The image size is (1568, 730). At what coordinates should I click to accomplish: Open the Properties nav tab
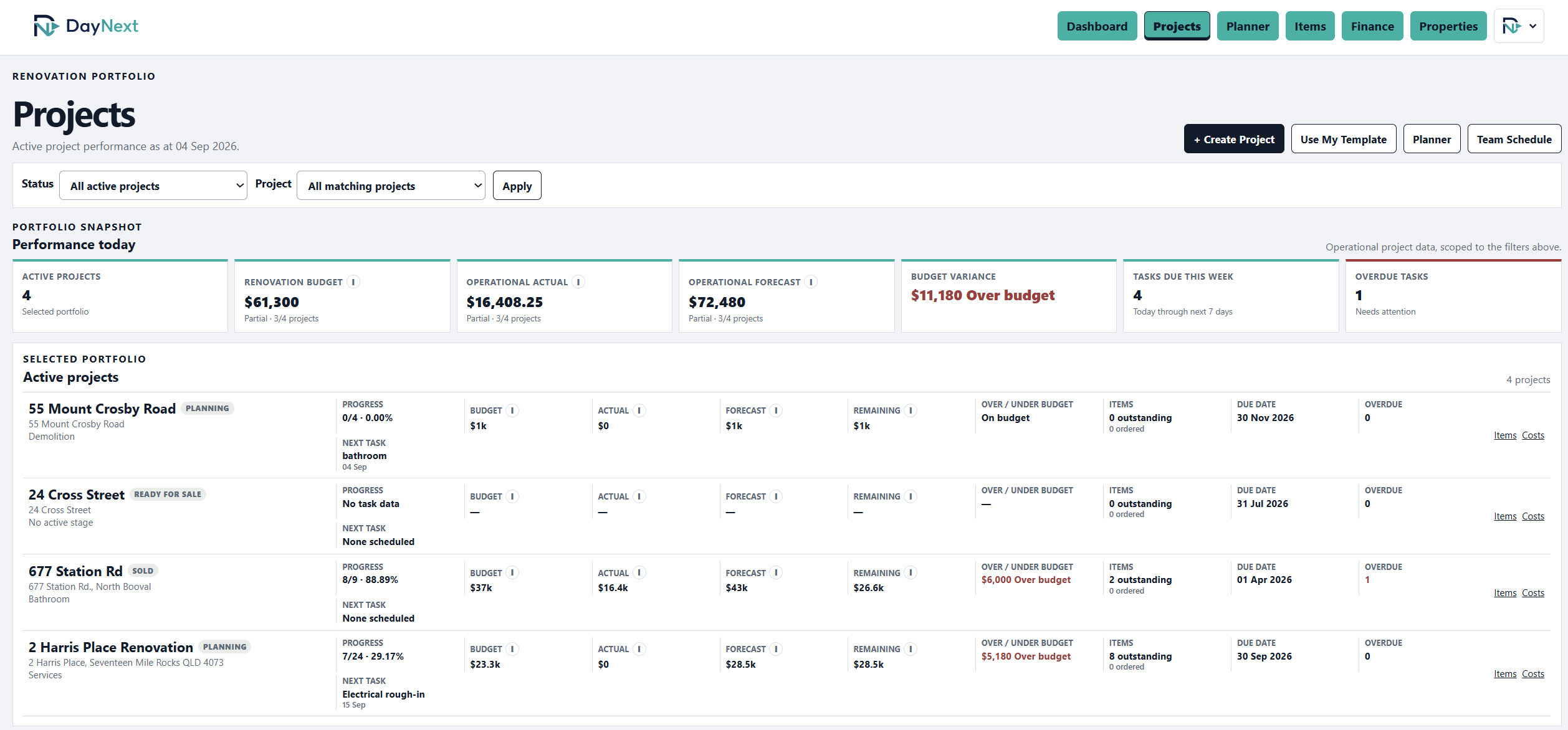point(1448,26)
